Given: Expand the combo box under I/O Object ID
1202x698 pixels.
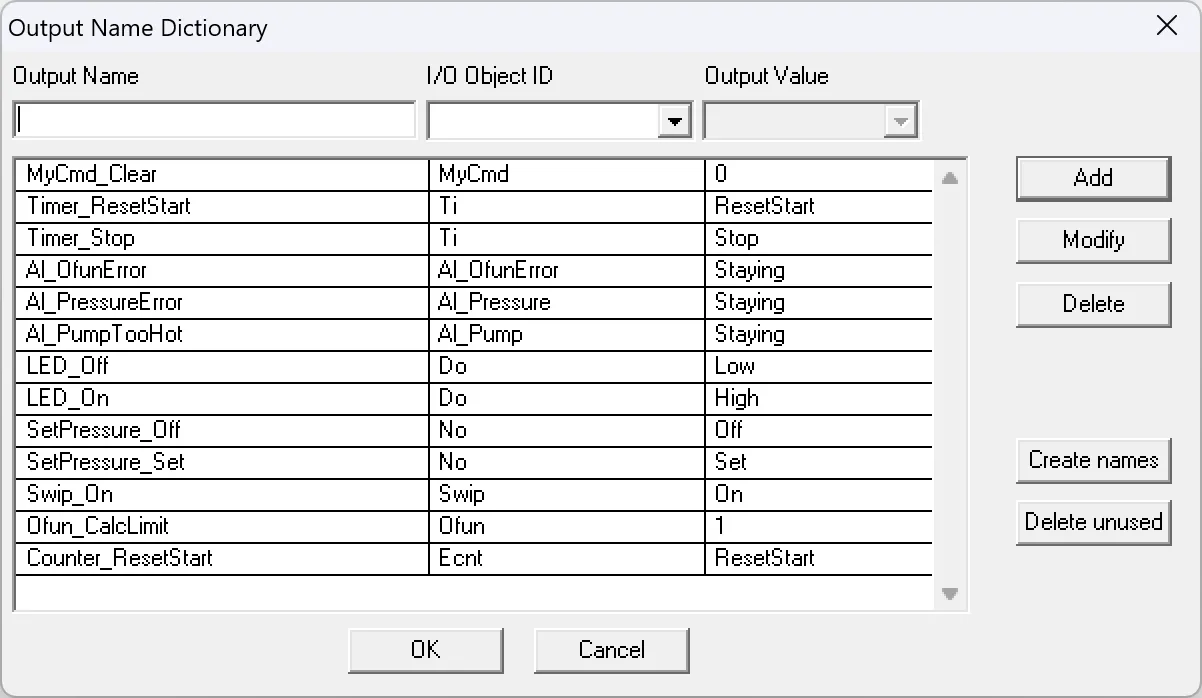Looking at the screenshot, I should point(676,119).
